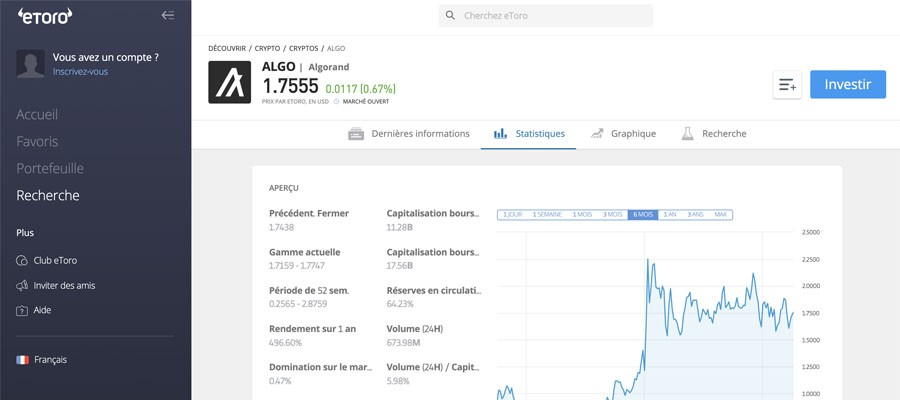Select the 3 MOIS chart range
The width and height of the screenshot is (900, 400).
coord(612,215)
